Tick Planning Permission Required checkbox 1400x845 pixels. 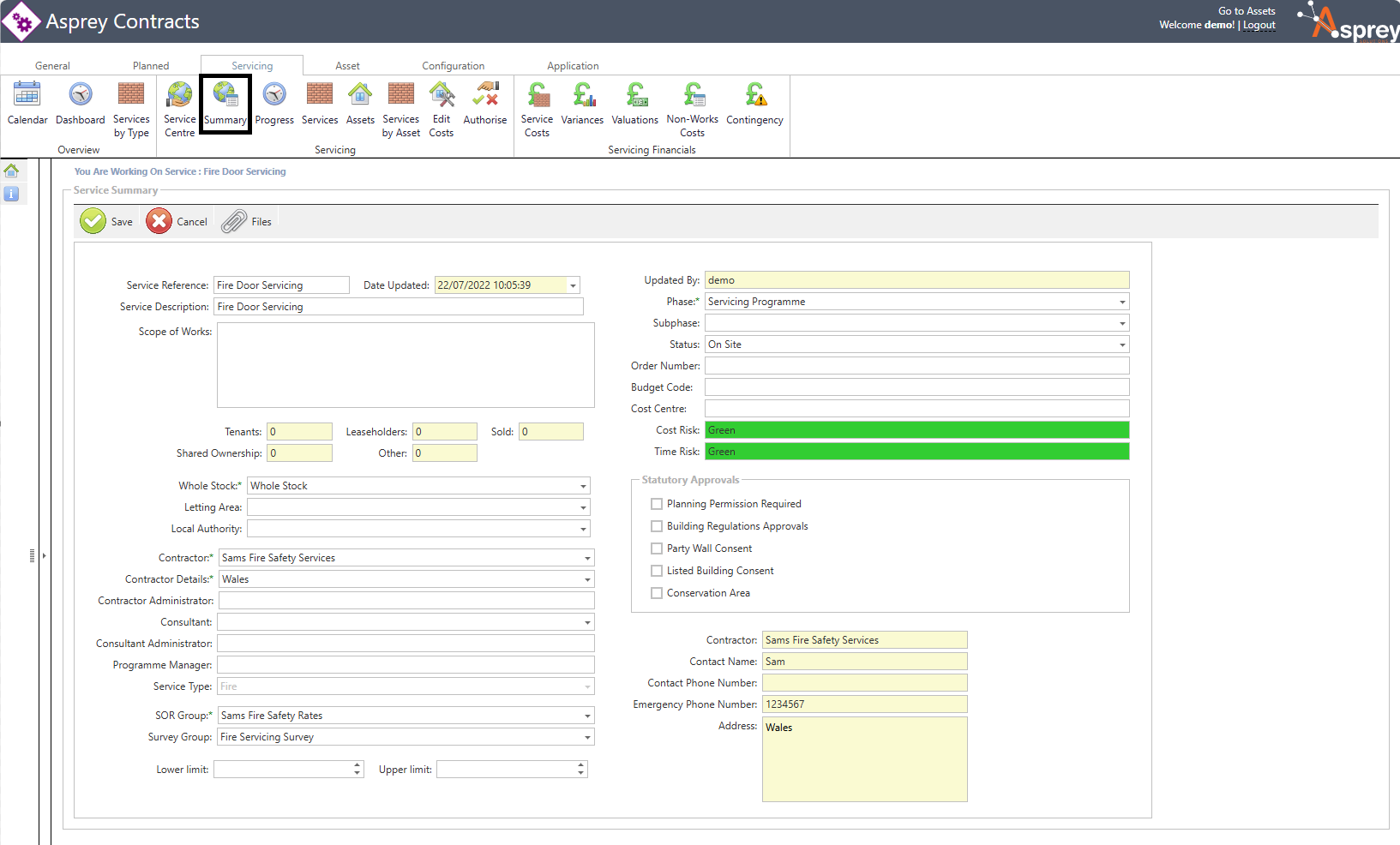click(657, 504)
